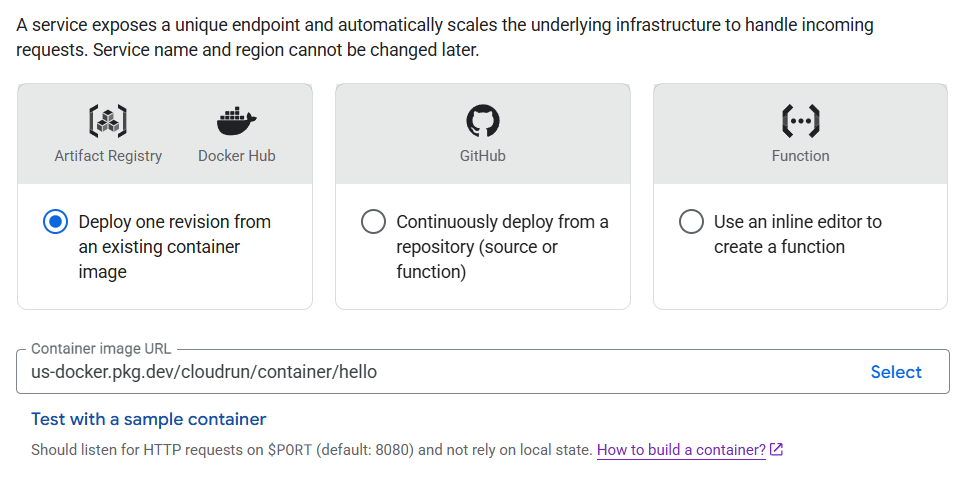The width and height of the screenshot is (977, 477).
Task: Click the Docker Hub whale icon
Action: pyautogui.click(x=237, y=121)
